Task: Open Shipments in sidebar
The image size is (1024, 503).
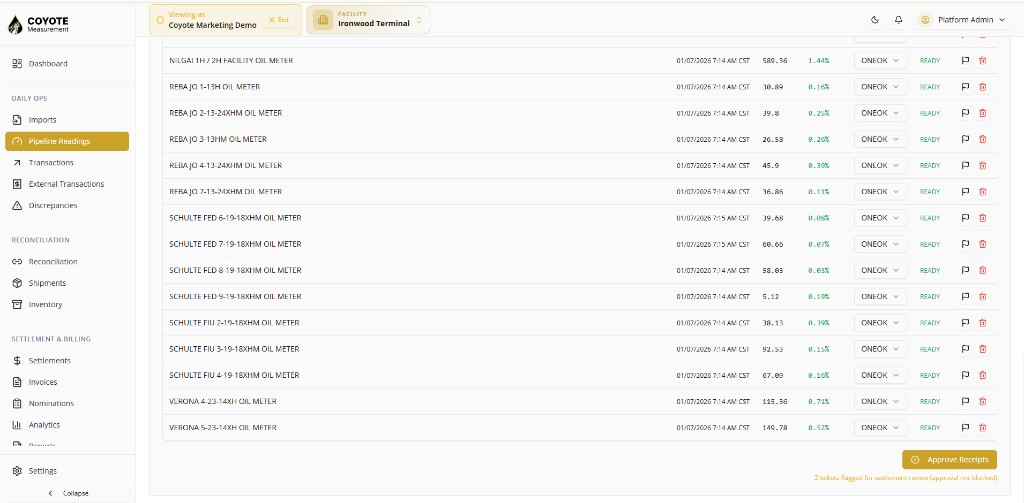Action: [x=67, y=283]
